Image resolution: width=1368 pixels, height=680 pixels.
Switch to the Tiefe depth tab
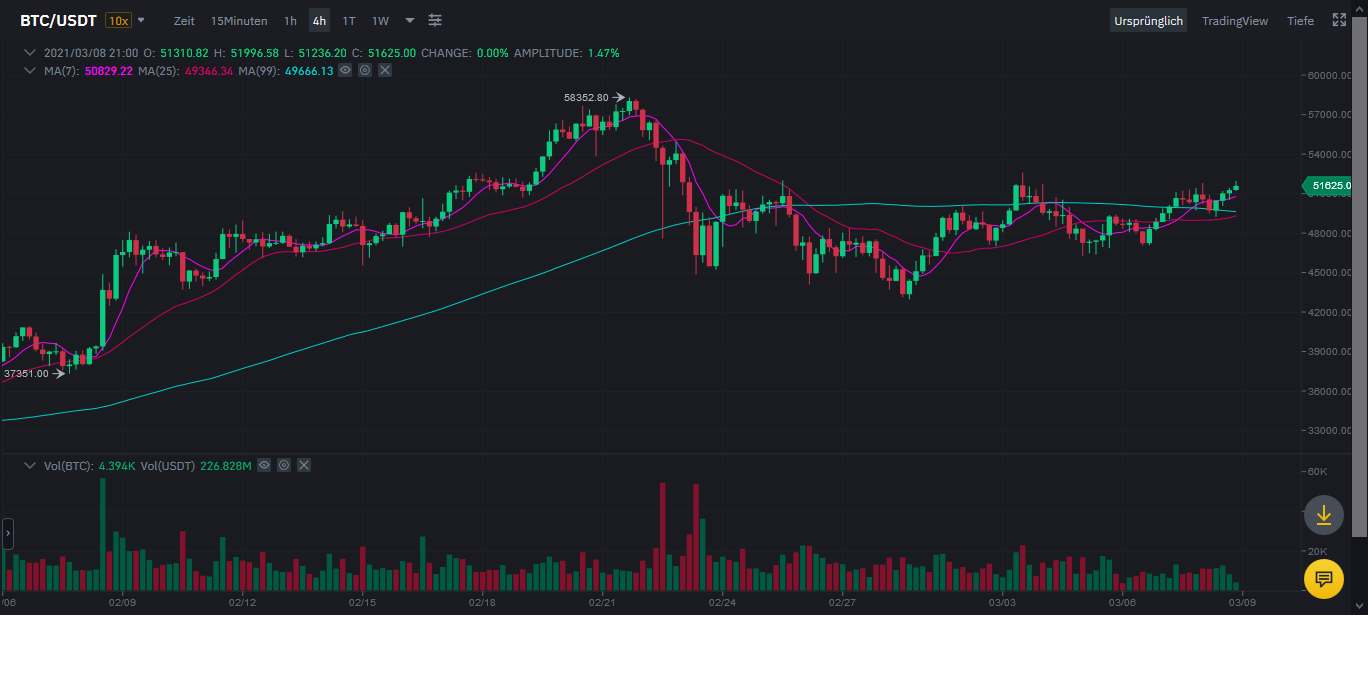point(1300,21)
